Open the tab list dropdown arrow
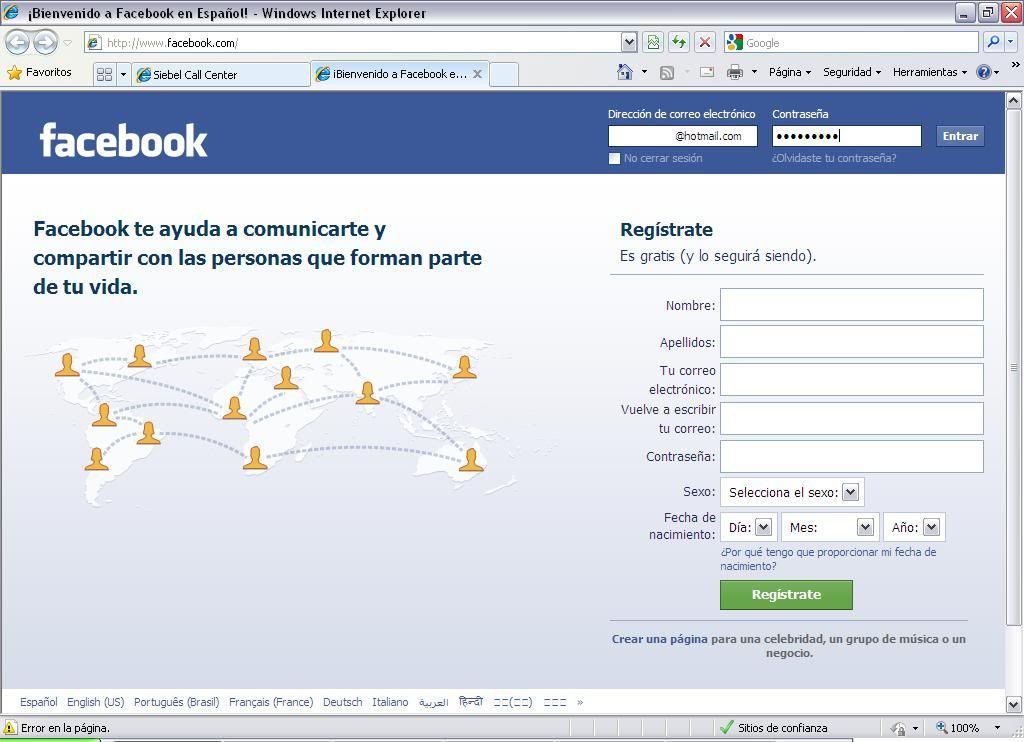 coord(123,74)
